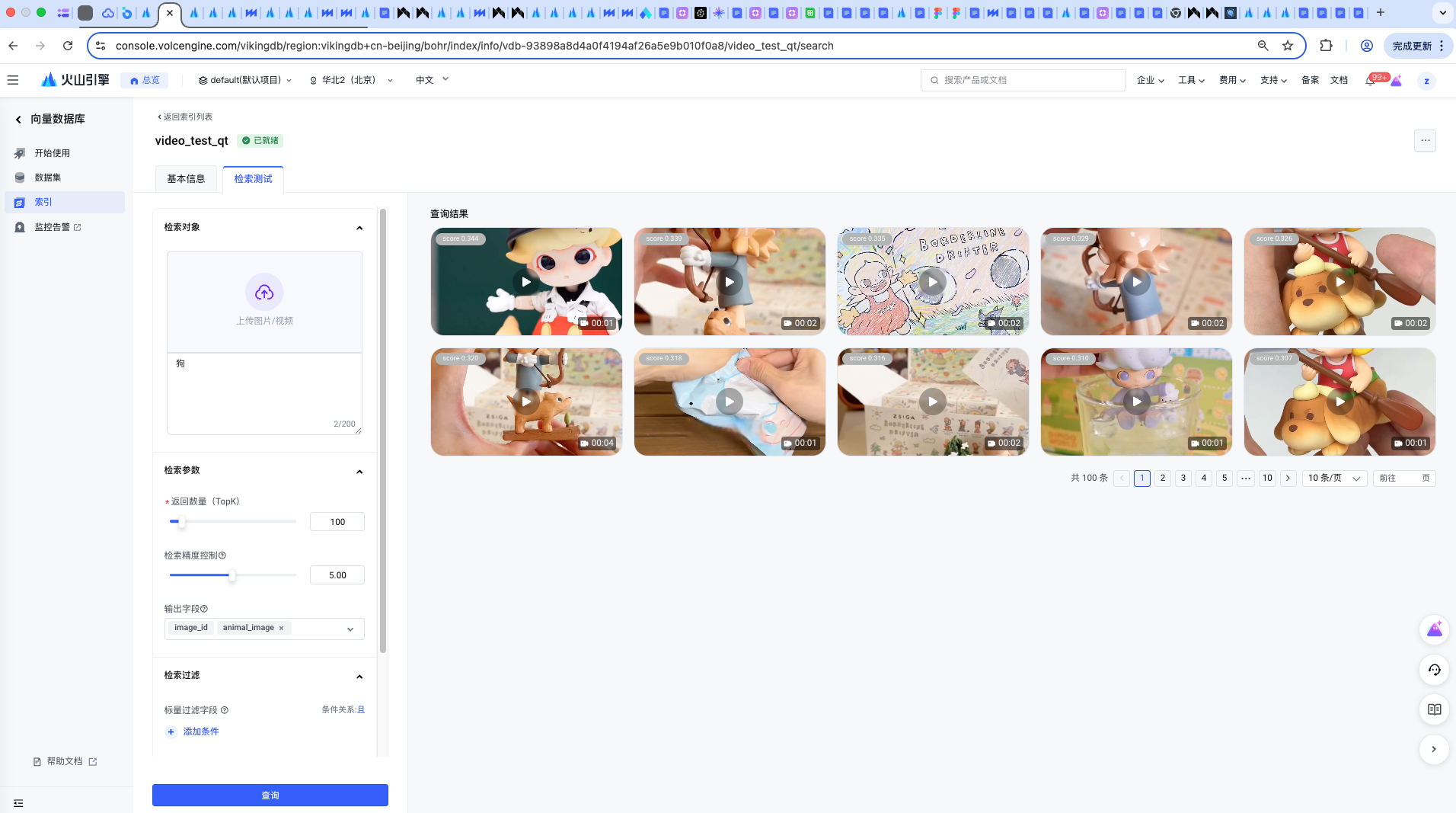The width and height of the screenshot is (1456, 813).
Task: Click the help icon beside 标量过滤字段
Action: (x=225, y=710)
